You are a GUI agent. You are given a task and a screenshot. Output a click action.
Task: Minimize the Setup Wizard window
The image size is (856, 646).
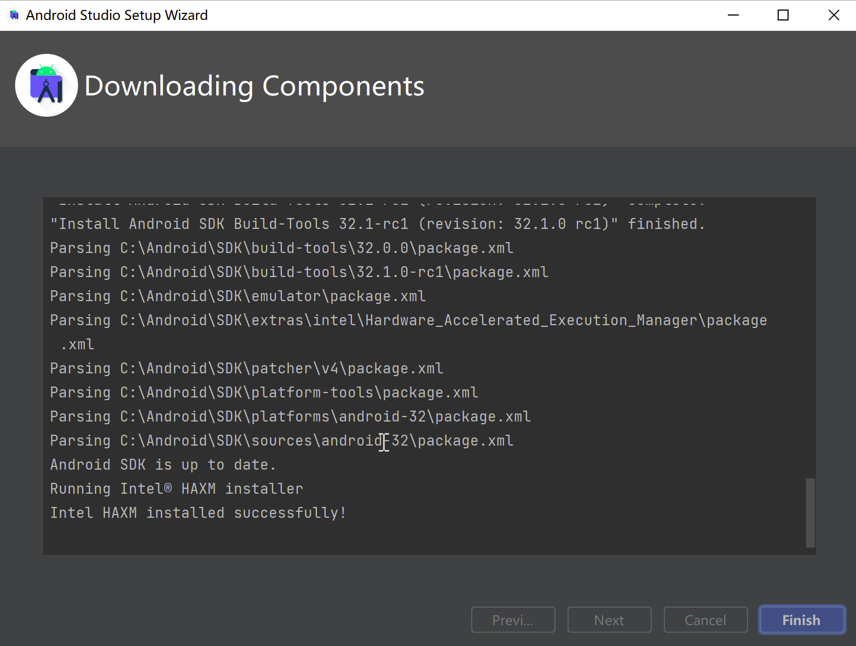(734, 15)
